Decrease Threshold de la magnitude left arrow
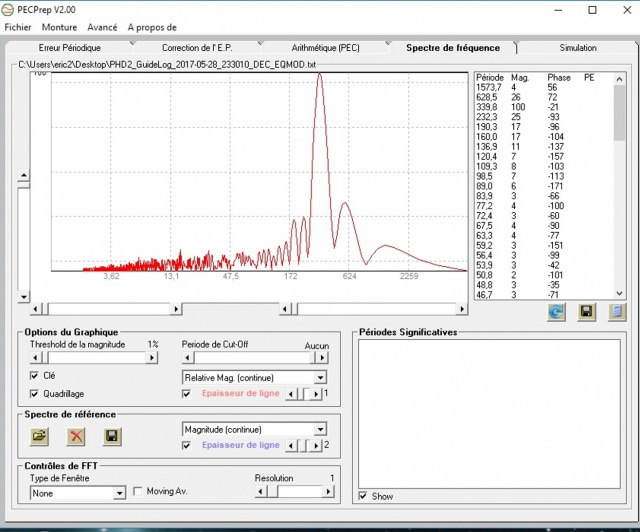 (x=36, y=358)
